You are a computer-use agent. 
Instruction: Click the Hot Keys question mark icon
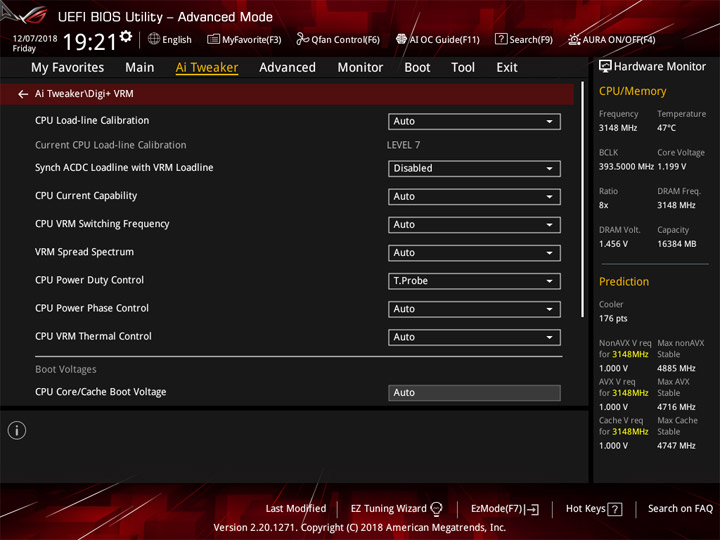(x=615, y=509)
